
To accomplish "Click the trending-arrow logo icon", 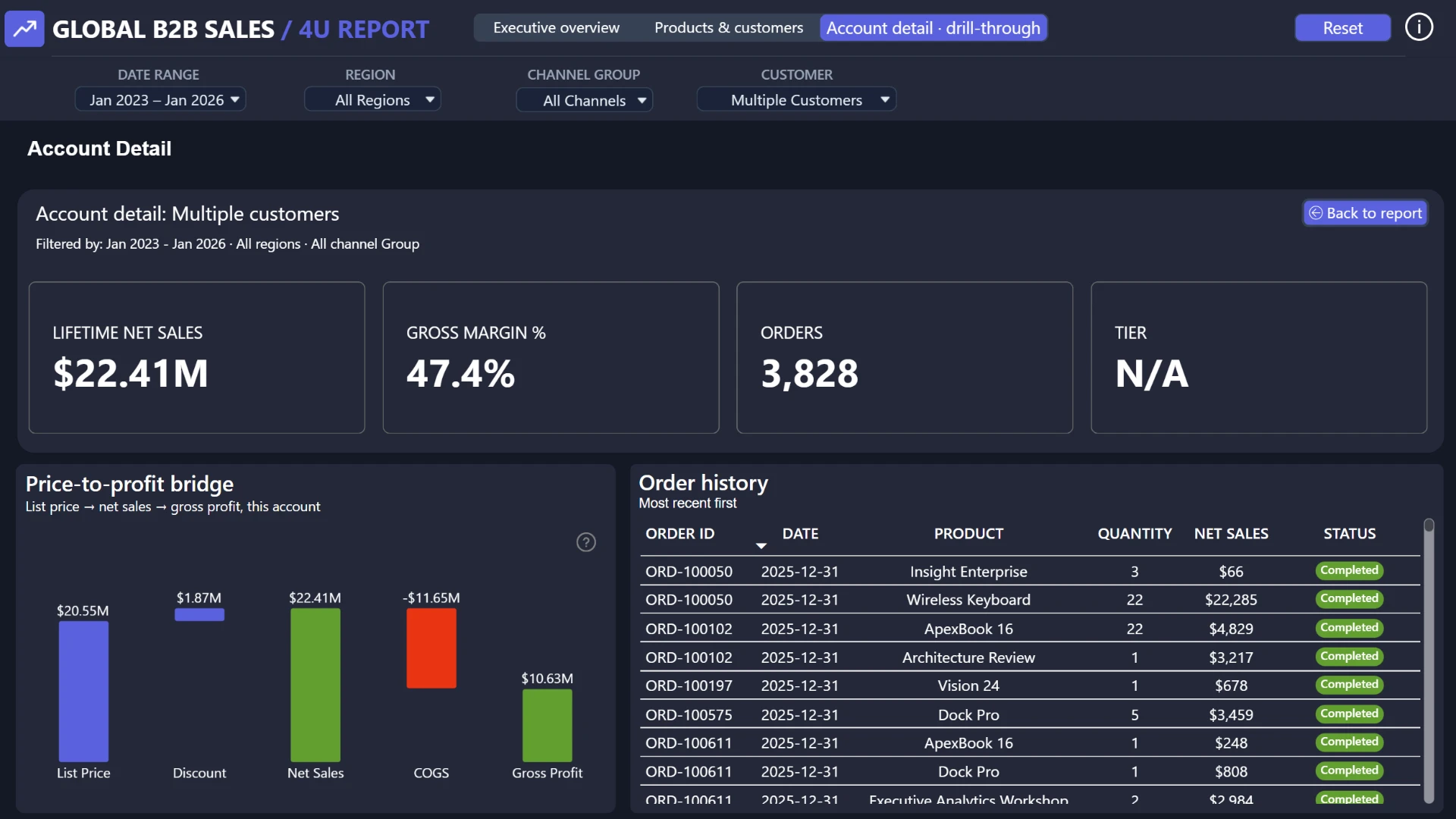I will (x=24, y=29).
